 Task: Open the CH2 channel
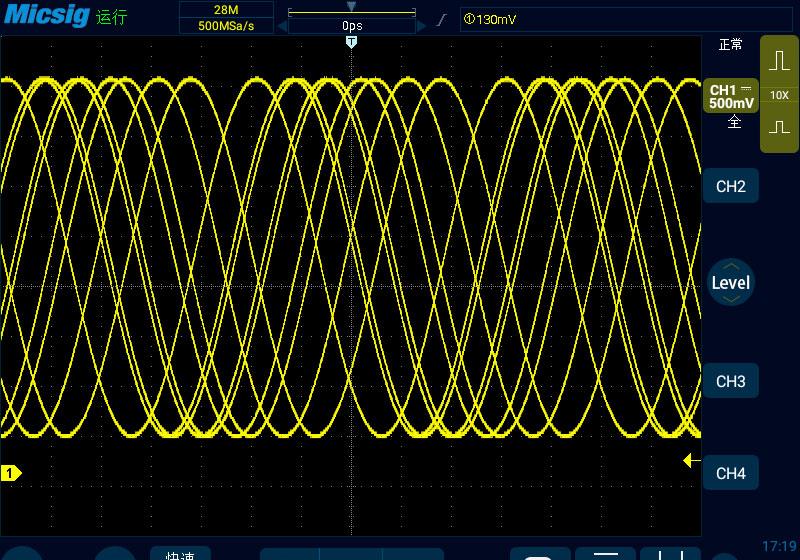(x=731, y=186)
